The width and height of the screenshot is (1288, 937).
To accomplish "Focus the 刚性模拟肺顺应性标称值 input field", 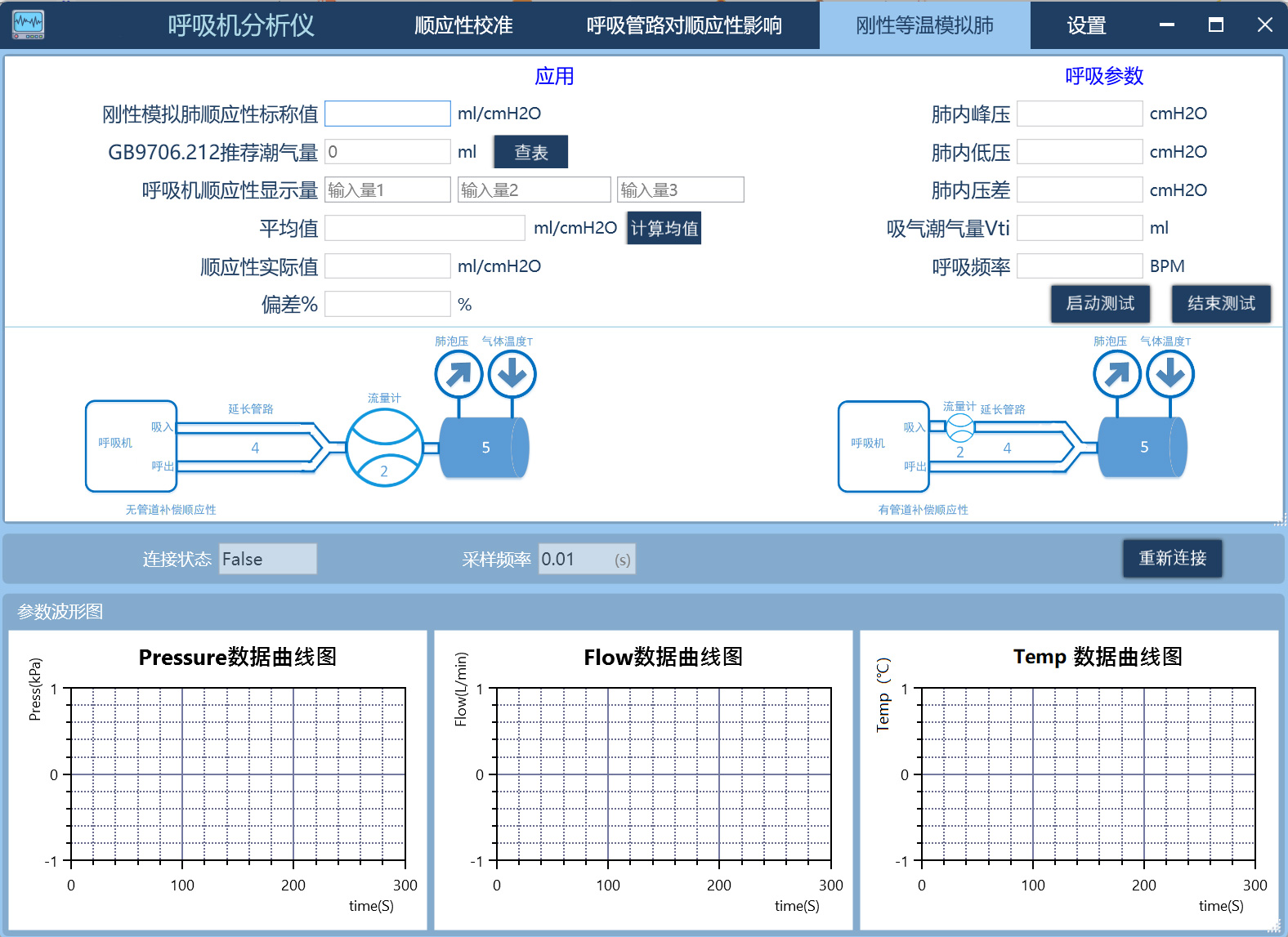I will [387, 114].
